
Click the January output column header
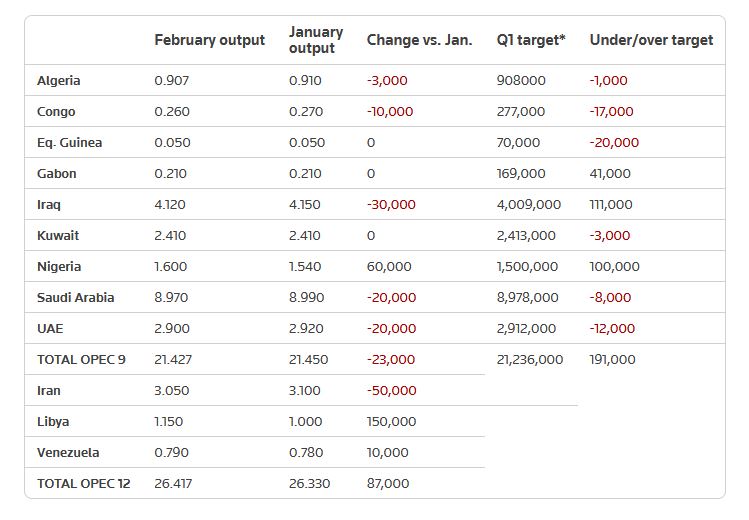tap(315, 40)
